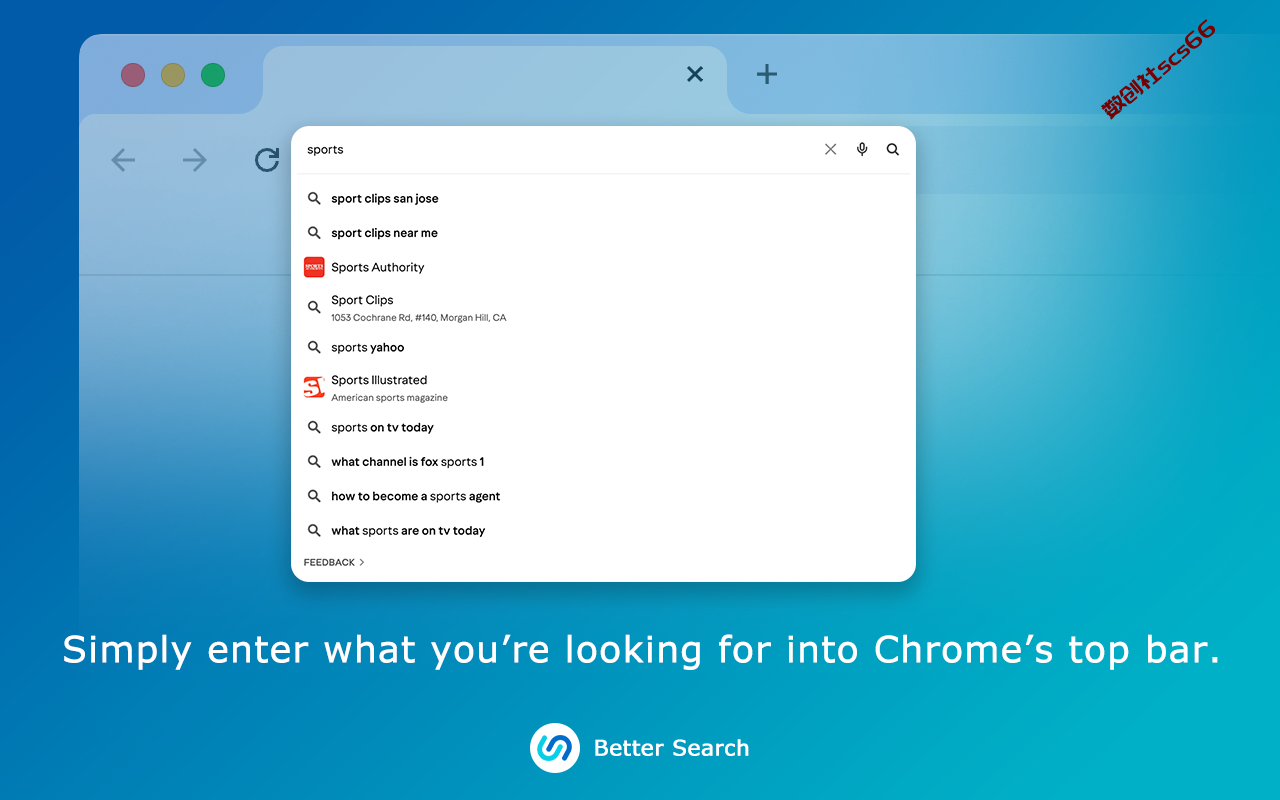Click the red macOS close window dot
Image resolution: width=1280 pixels, height=800 pixels.
coord(133,75)
